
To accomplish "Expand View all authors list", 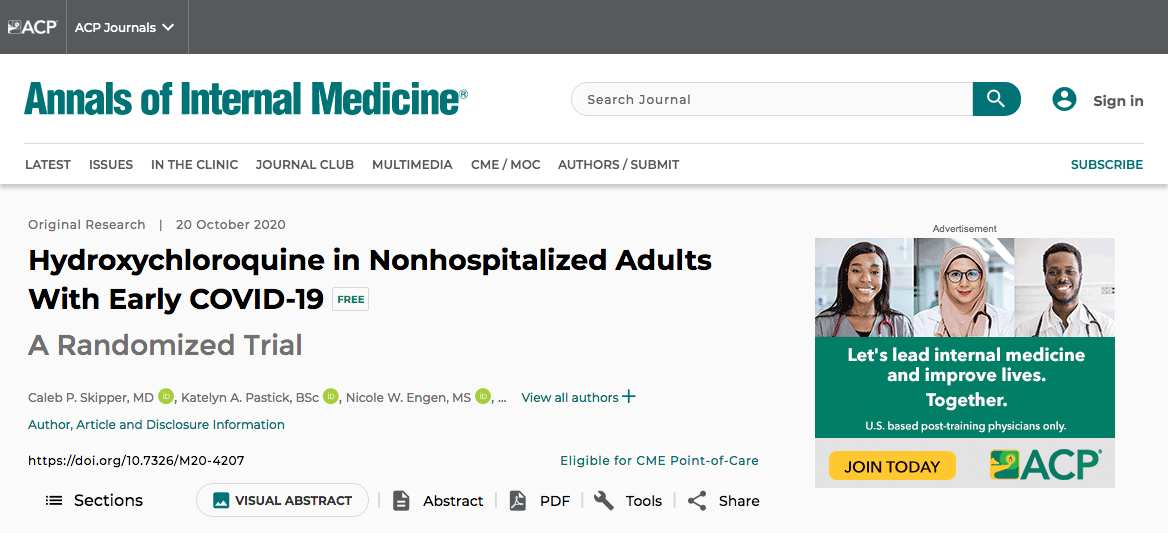I will point(578,397).
